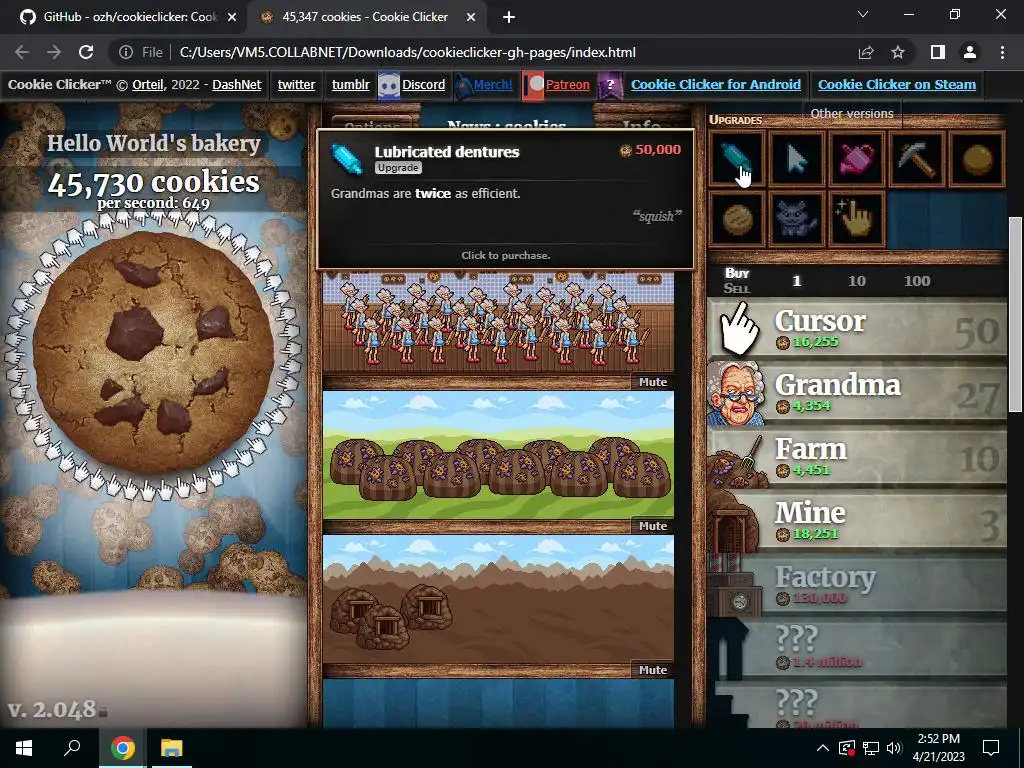Toggle the browser side panel
This screenshot has height=768, width=1024.
tap(938, 52)
